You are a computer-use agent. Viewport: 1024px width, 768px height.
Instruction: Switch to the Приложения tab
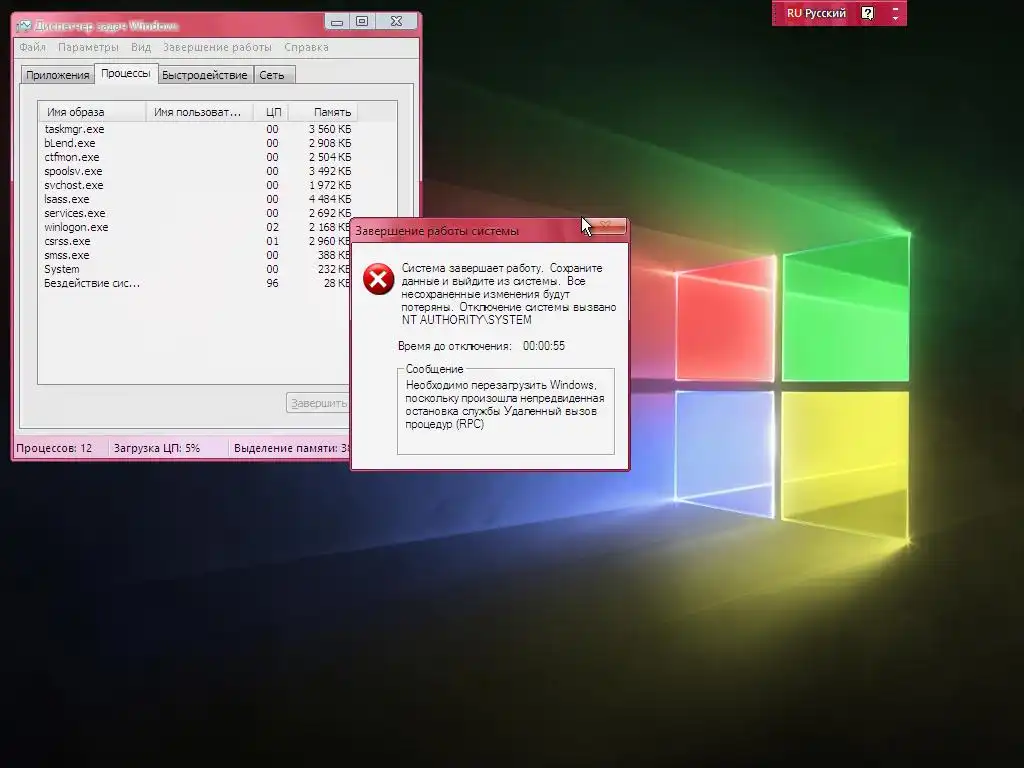57,75
